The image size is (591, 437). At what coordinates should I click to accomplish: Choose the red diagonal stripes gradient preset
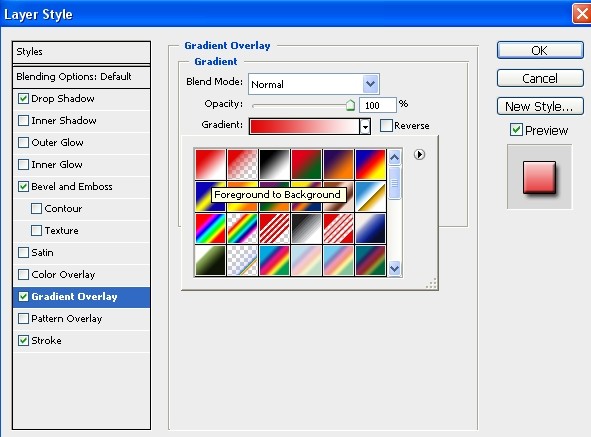[274, 228]
